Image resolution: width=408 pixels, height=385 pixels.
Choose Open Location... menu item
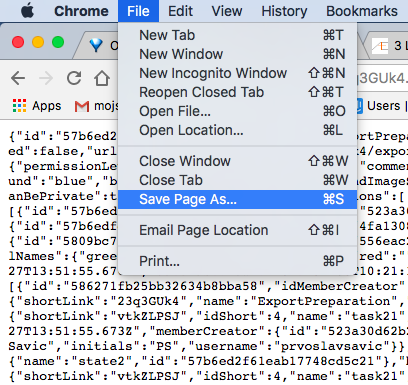(x=237, y=130)
